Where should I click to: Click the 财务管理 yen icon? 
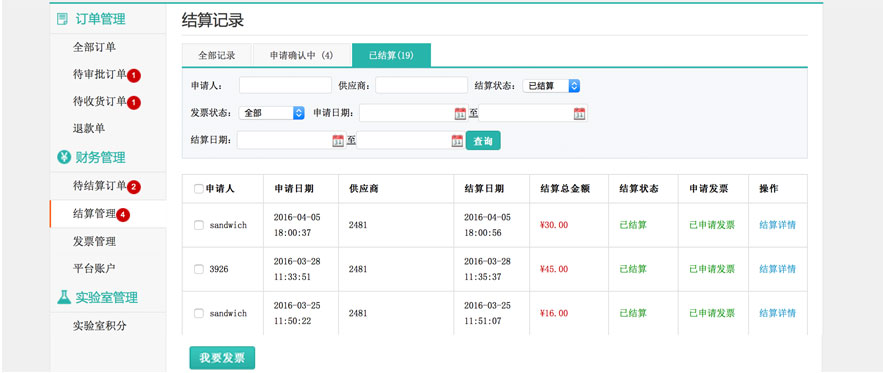tap(64, 157)
